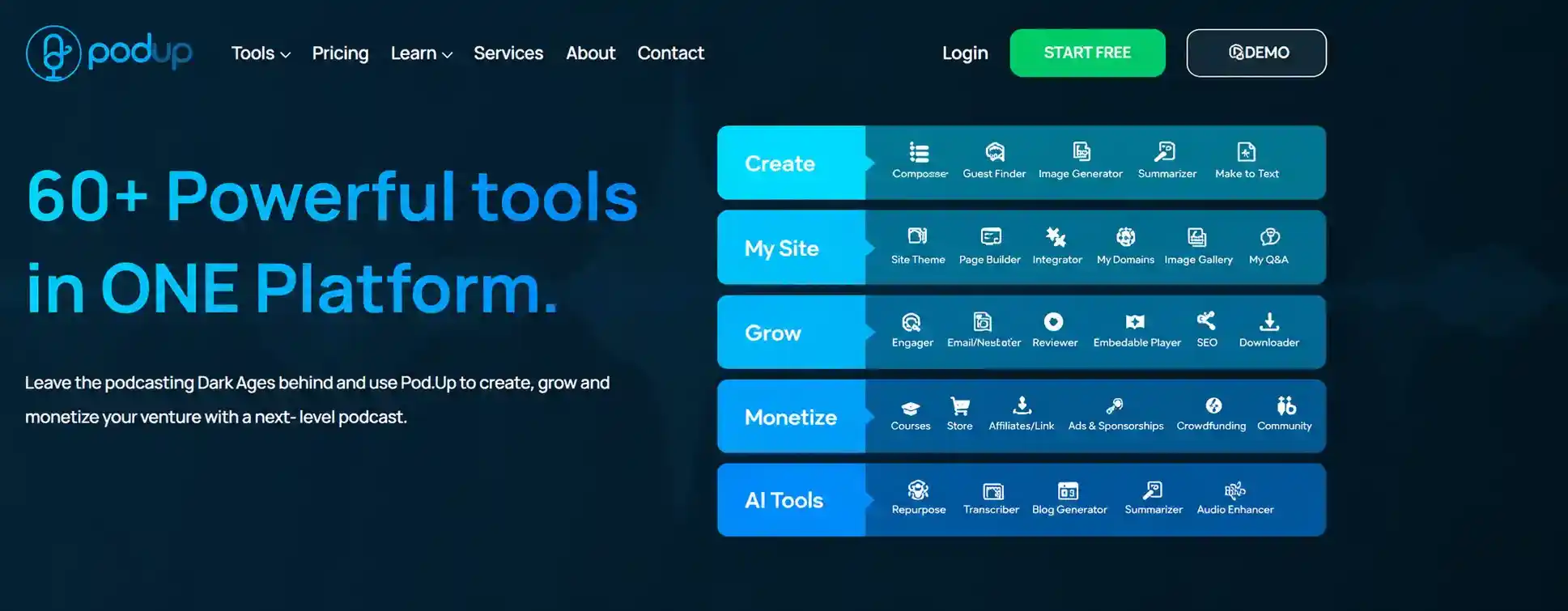
Task: Click the Image Gallery icon
Action: (x=1196, y=236)
